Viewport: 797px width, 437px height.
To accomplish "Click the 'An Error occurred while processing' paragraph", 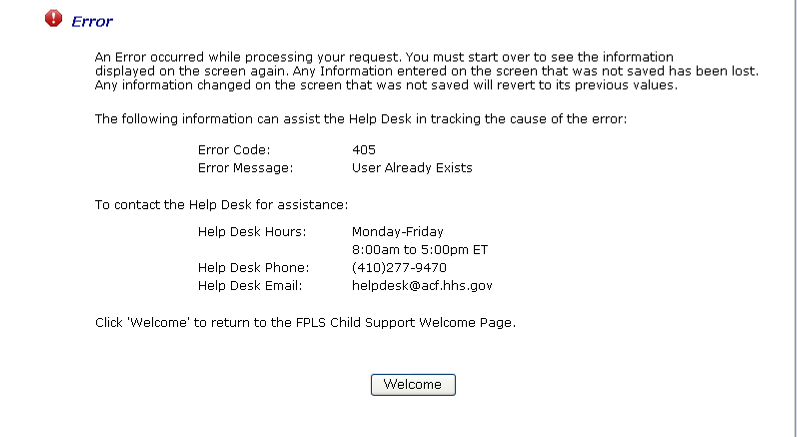I will (x=384, y=58).
